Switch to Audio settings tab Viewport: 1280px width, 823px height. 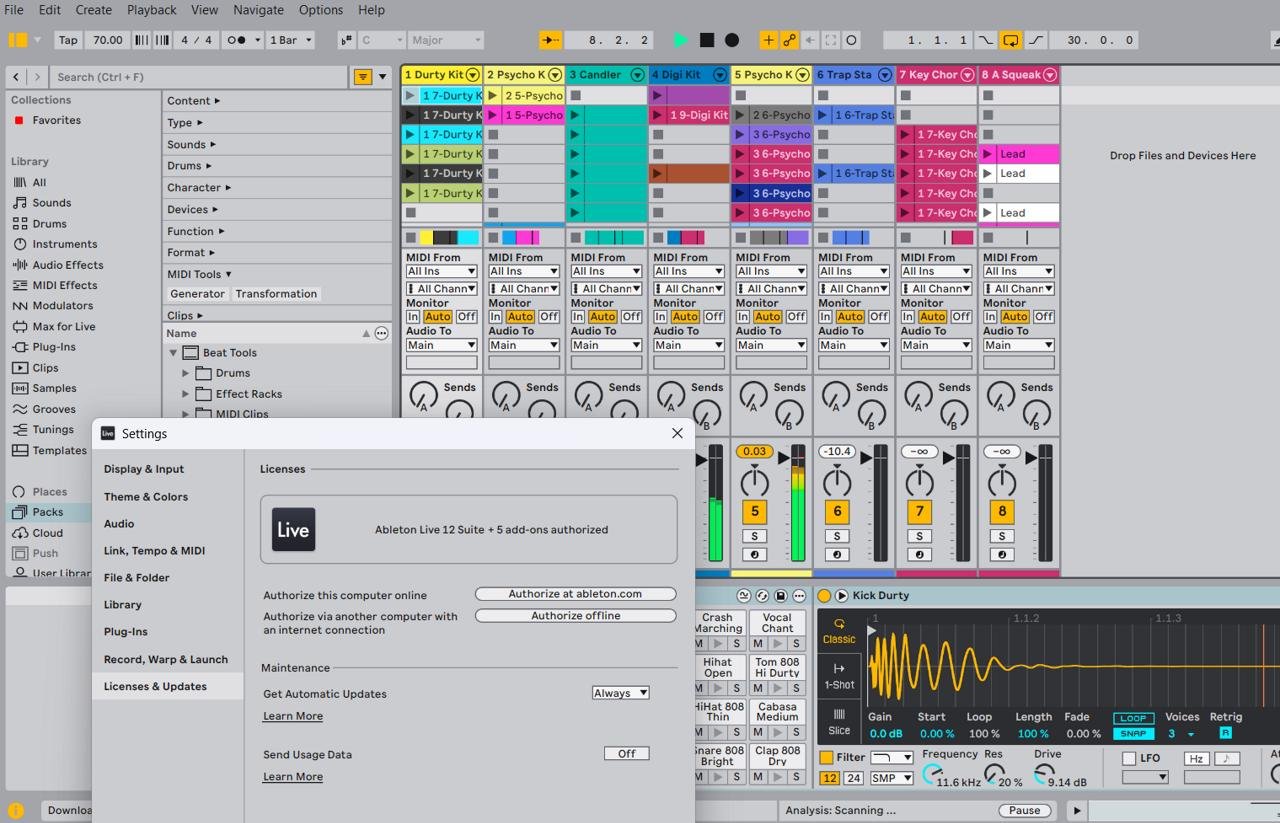119,524
